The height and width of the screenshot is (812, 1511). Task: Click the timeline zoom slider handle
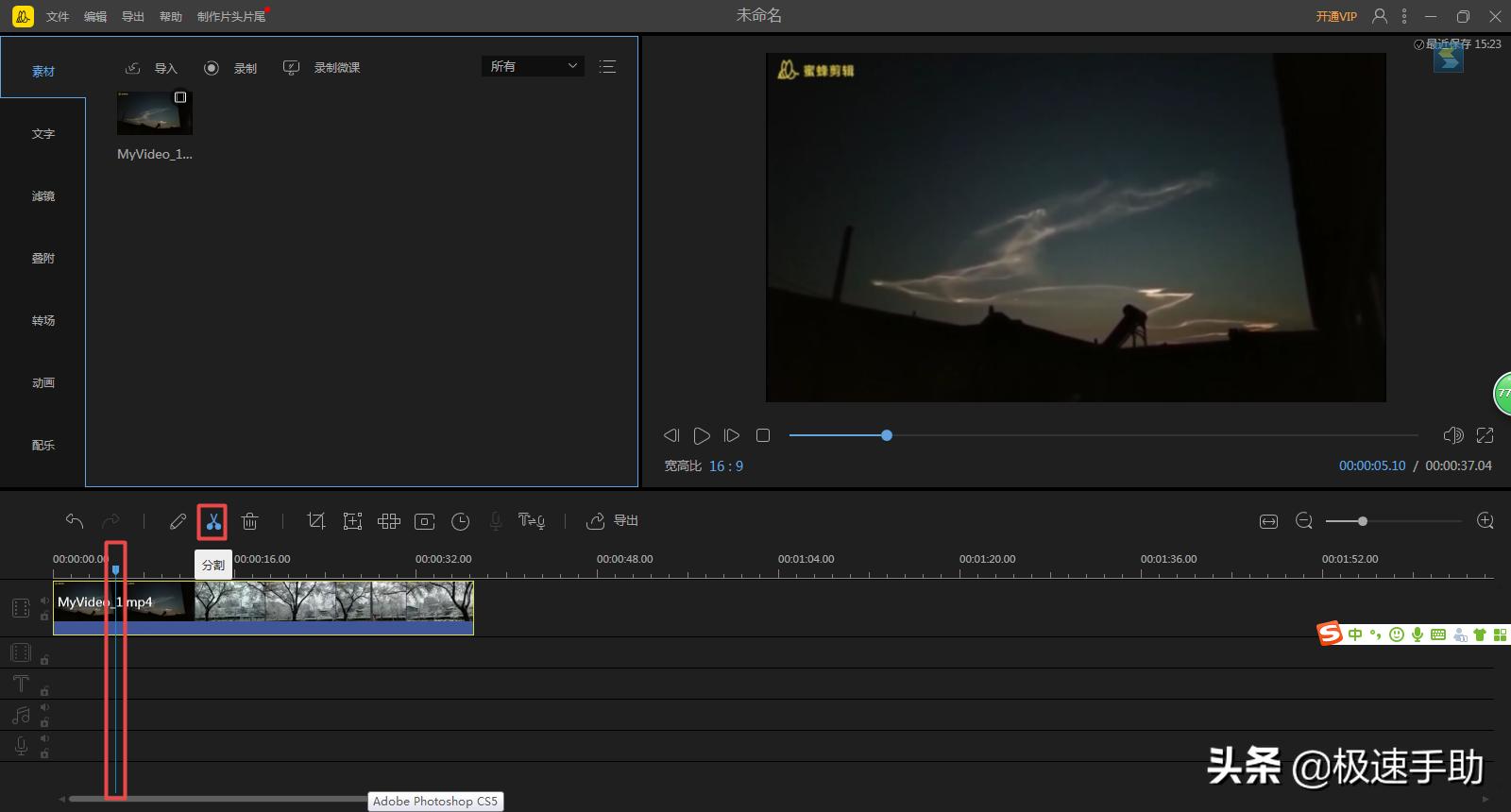[1362, 521]
